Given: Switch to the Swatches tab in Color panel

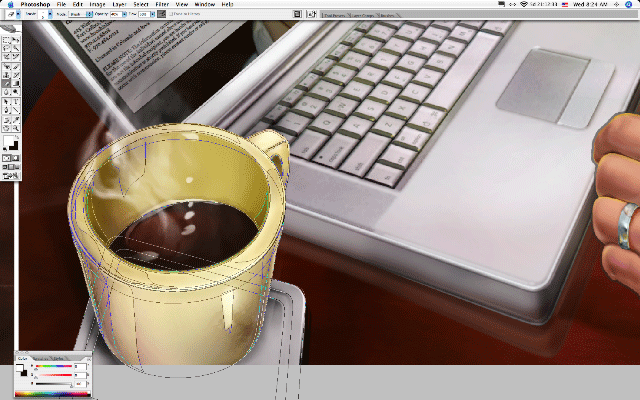Looking at the screenshot, I should pyautogui.click(x=42, y=357).
